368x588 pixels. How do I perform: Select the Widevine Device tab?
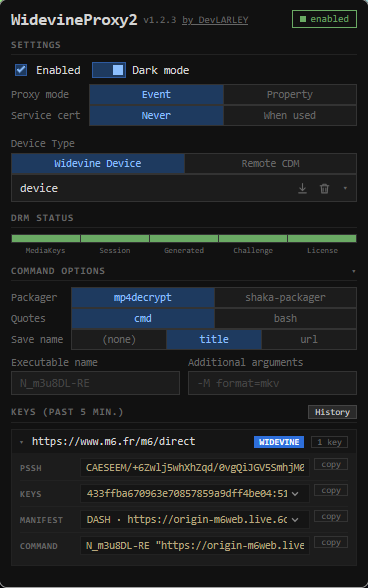(98, 164)
